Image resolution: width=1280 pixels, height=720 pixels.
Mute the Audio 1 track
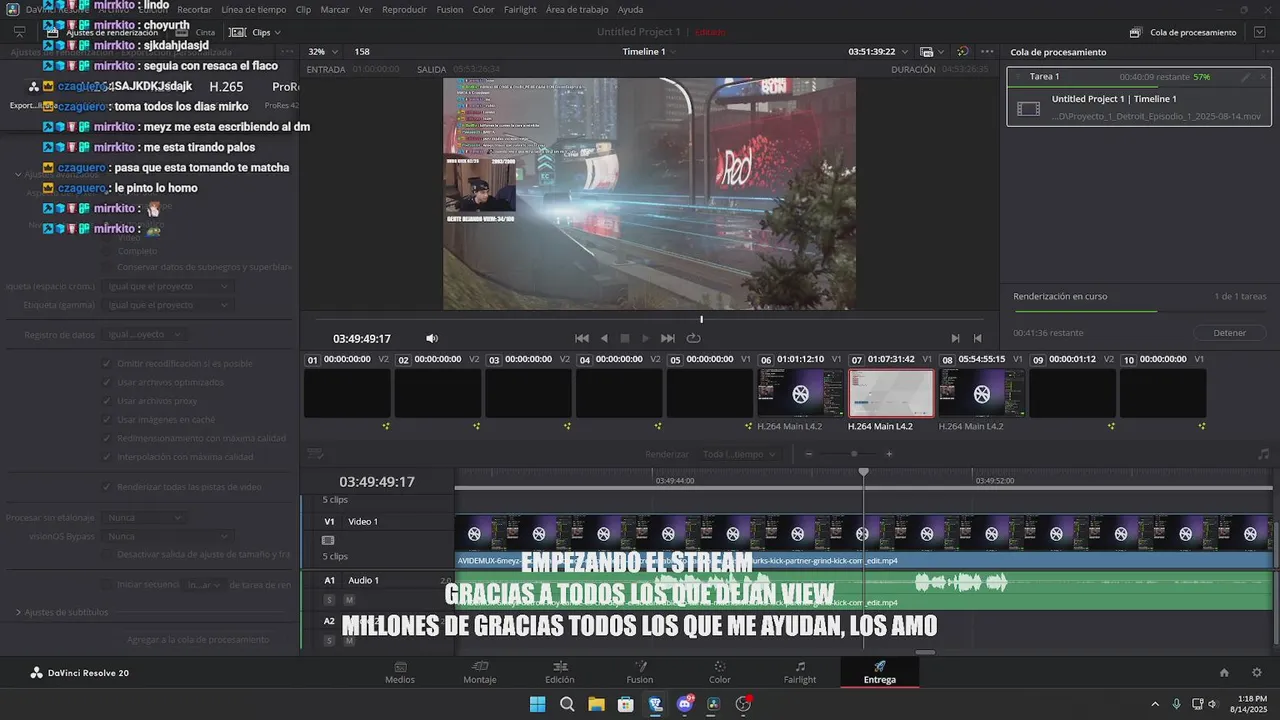tap(349, 600)
